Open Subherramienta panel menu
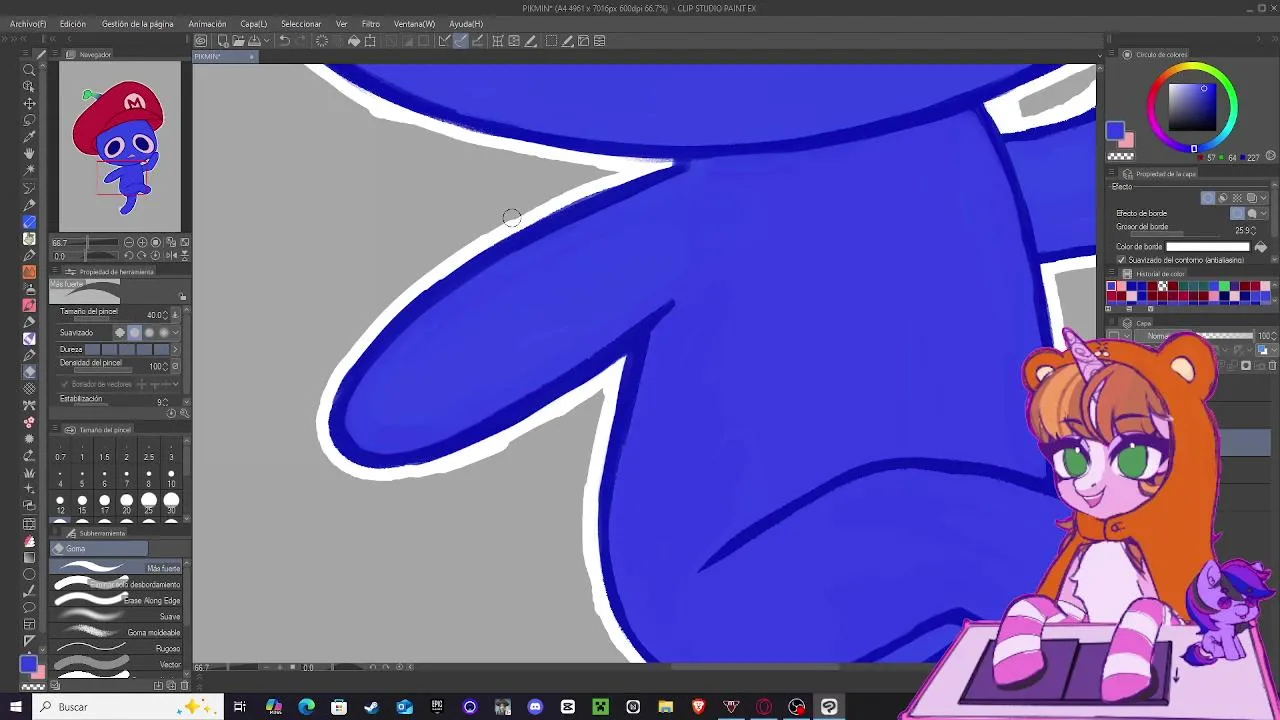Image resolution: width=1280 pixels, height=720 pixels. tap(56, 533)
